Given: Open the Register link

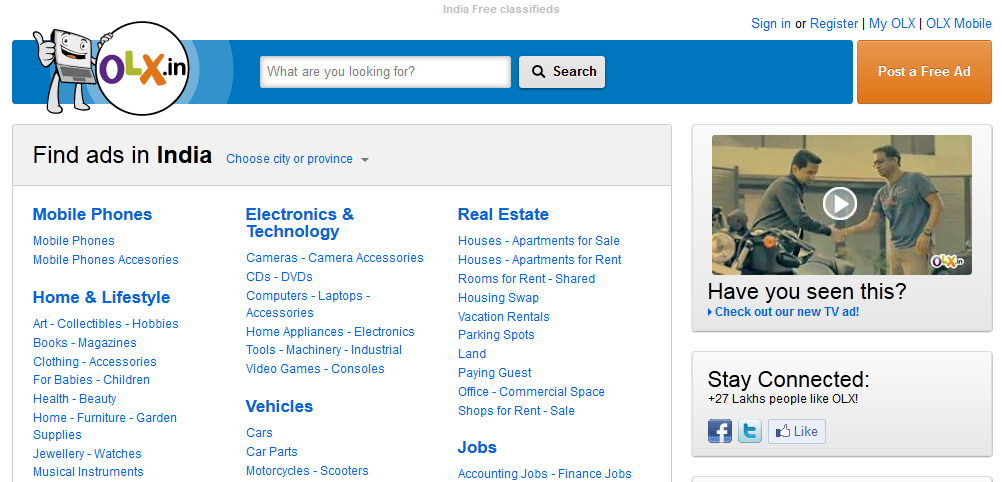Looking at the screenshot, I should (834, 24).
